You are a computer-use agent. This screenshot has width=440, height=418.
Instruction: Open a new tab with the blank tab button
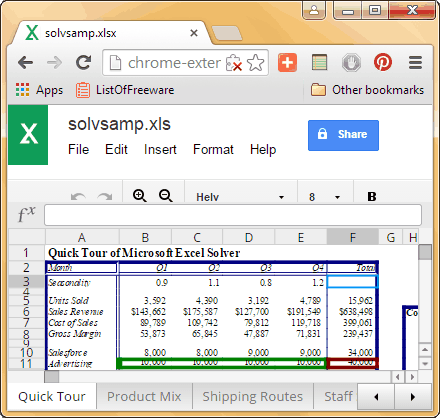[x=227, y=34]
